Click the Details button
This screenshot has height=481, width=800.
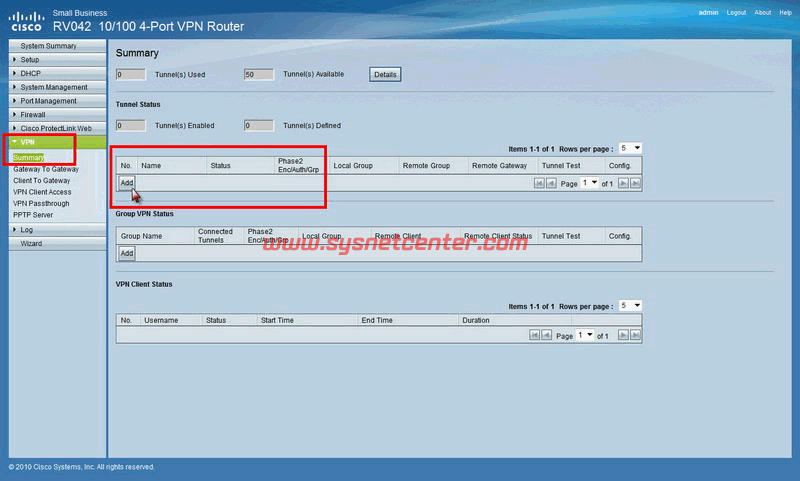tap(385, 74)
